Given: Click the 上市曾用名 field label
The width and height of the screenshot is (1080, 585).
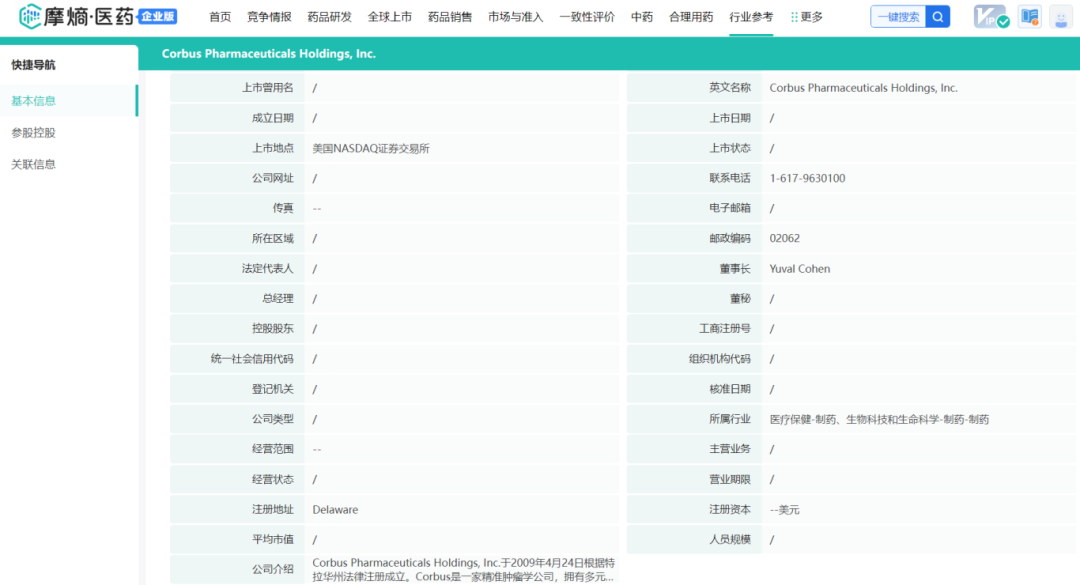Looking at the screenshot, I should [267, 88].
